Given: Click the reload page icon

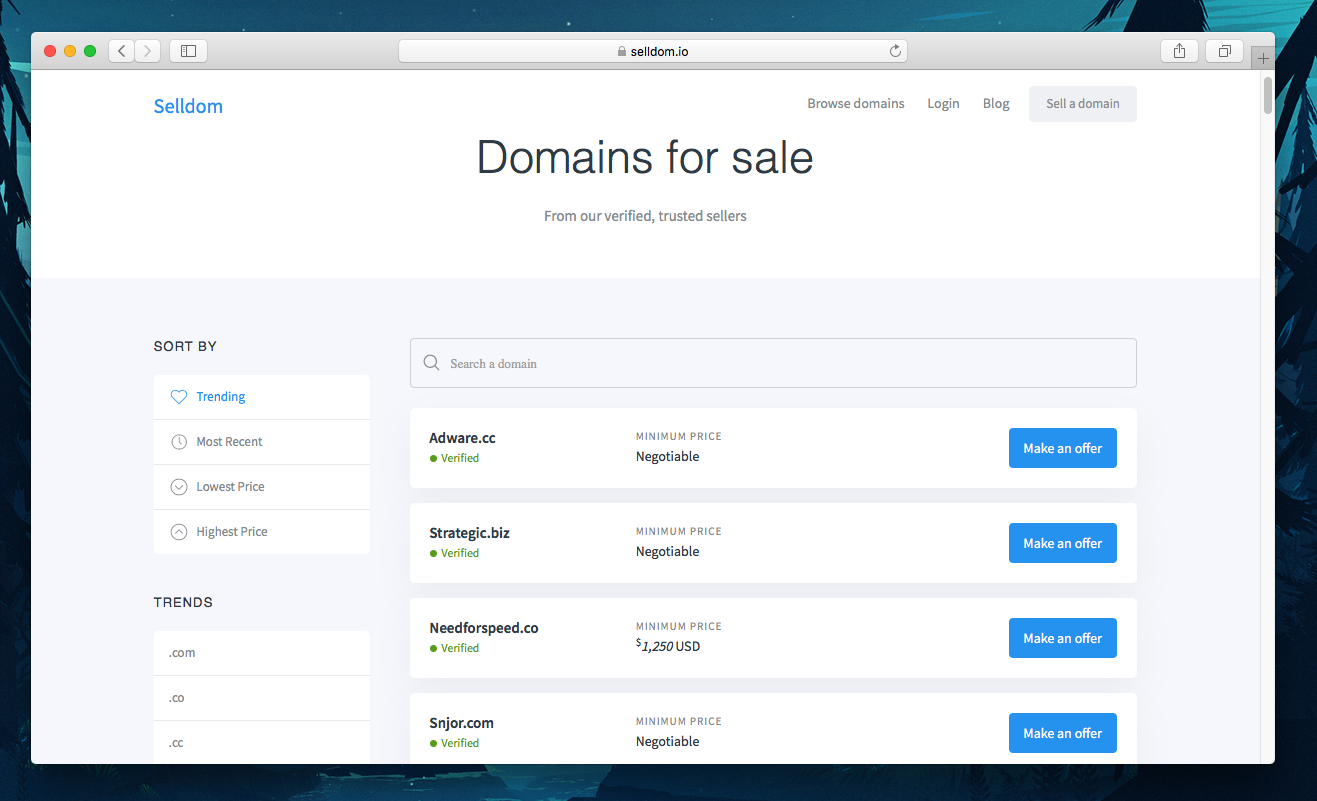Looking at the screenshot, I should [895, 51].
